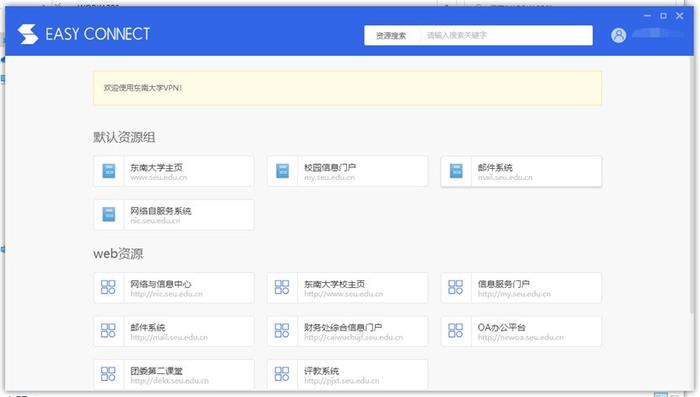This screenshot has height=397, width=700.
Task: Open the 信息服务门户 web link
Action: 504,284
